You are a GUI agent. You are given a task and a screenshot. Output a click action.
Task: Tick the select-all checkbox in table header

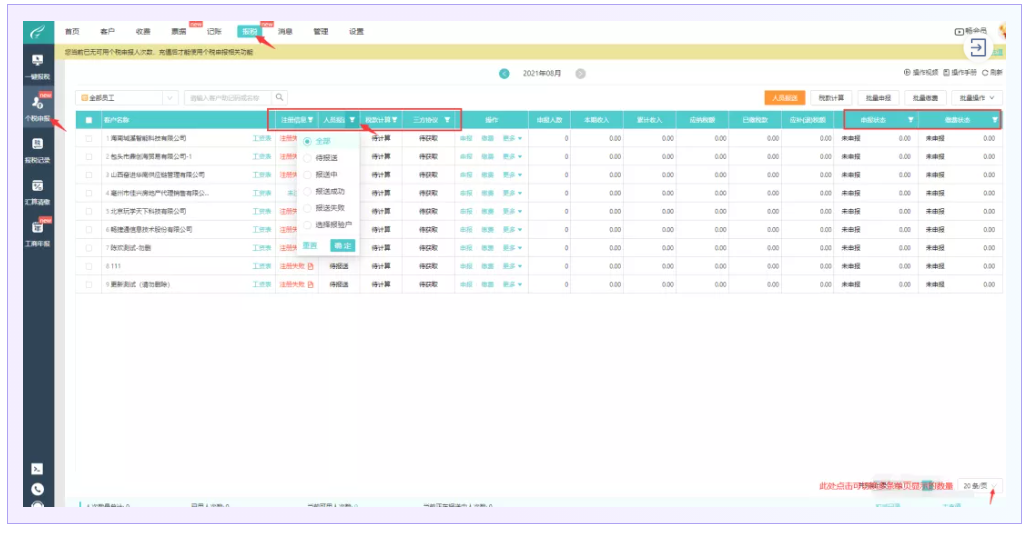[x=89, y=120]
